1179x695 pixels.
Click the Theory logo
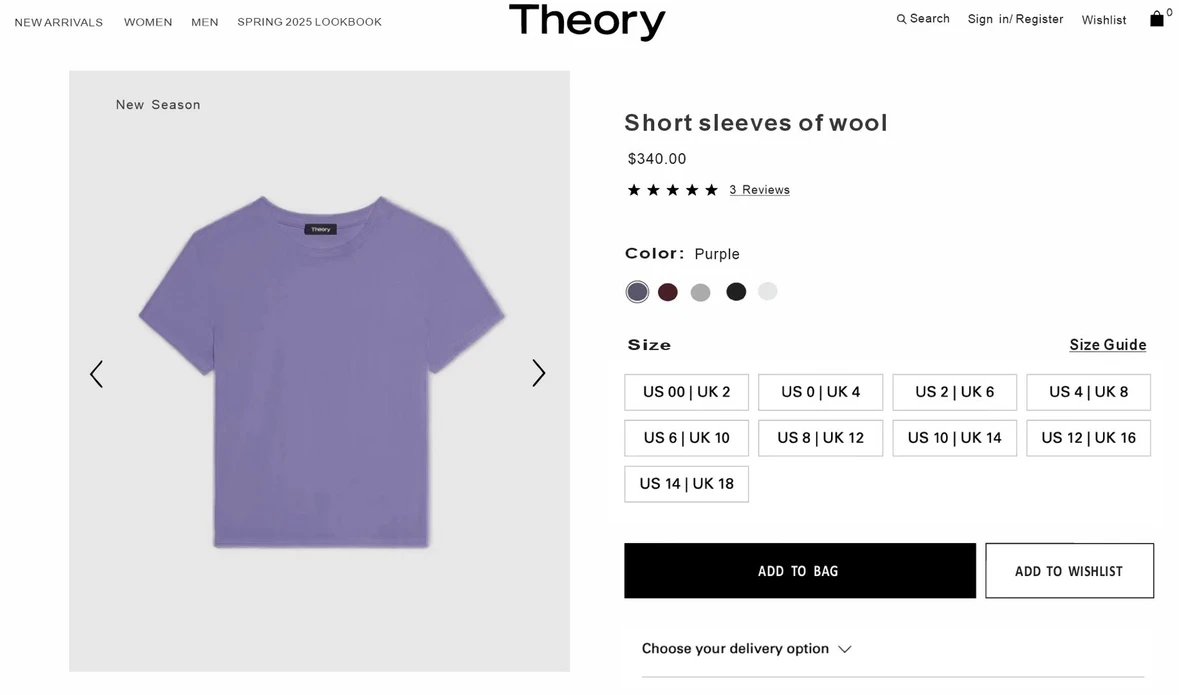(587, 21)
